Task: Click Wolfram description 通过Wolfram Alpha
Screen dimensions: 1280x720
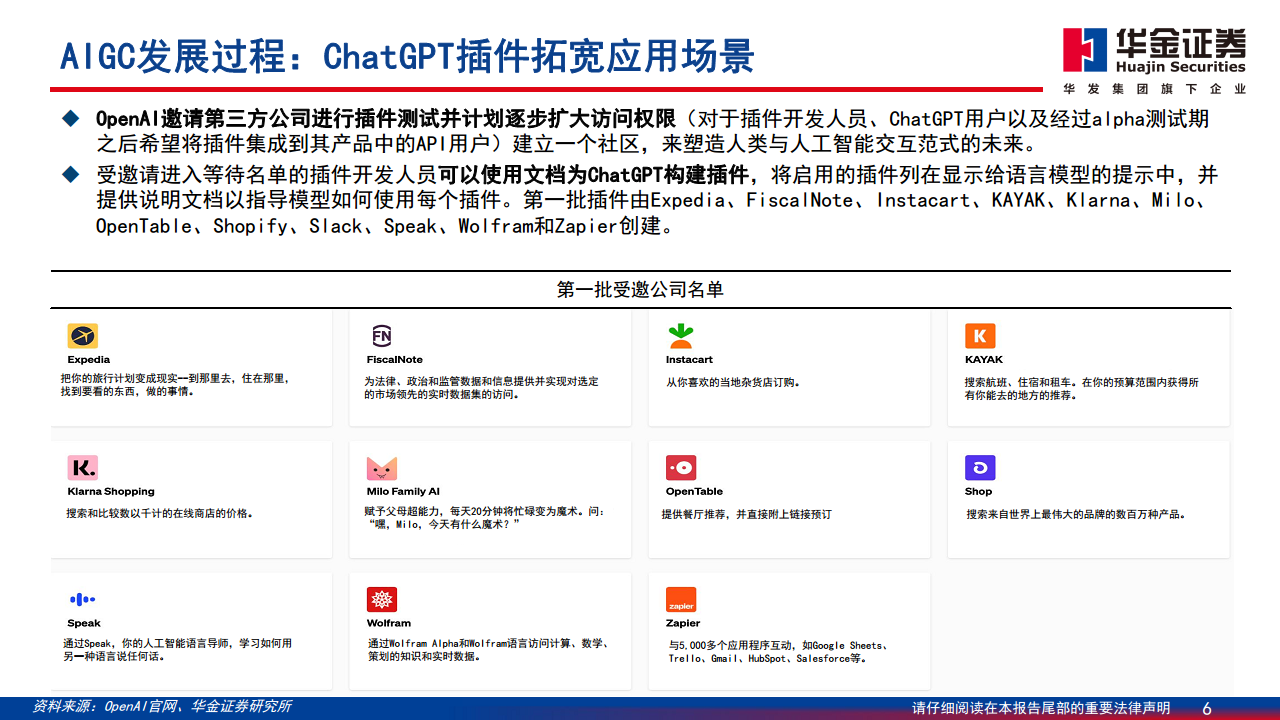Action: [x=488, y=651]
